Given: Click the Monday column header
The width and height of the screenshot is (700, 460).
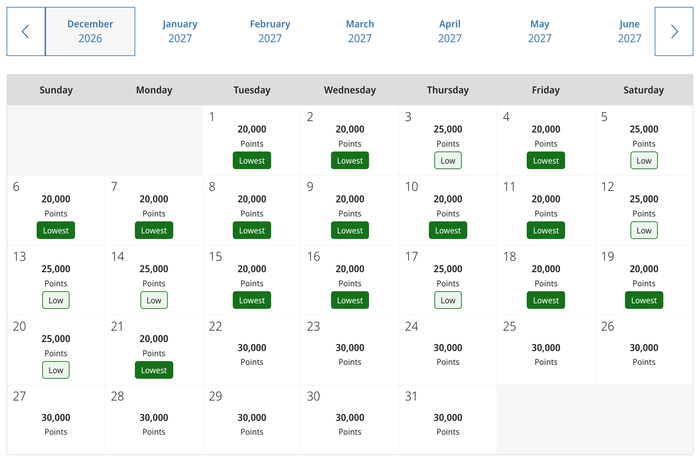Looking at the screenshot, I should pos(154,90).
